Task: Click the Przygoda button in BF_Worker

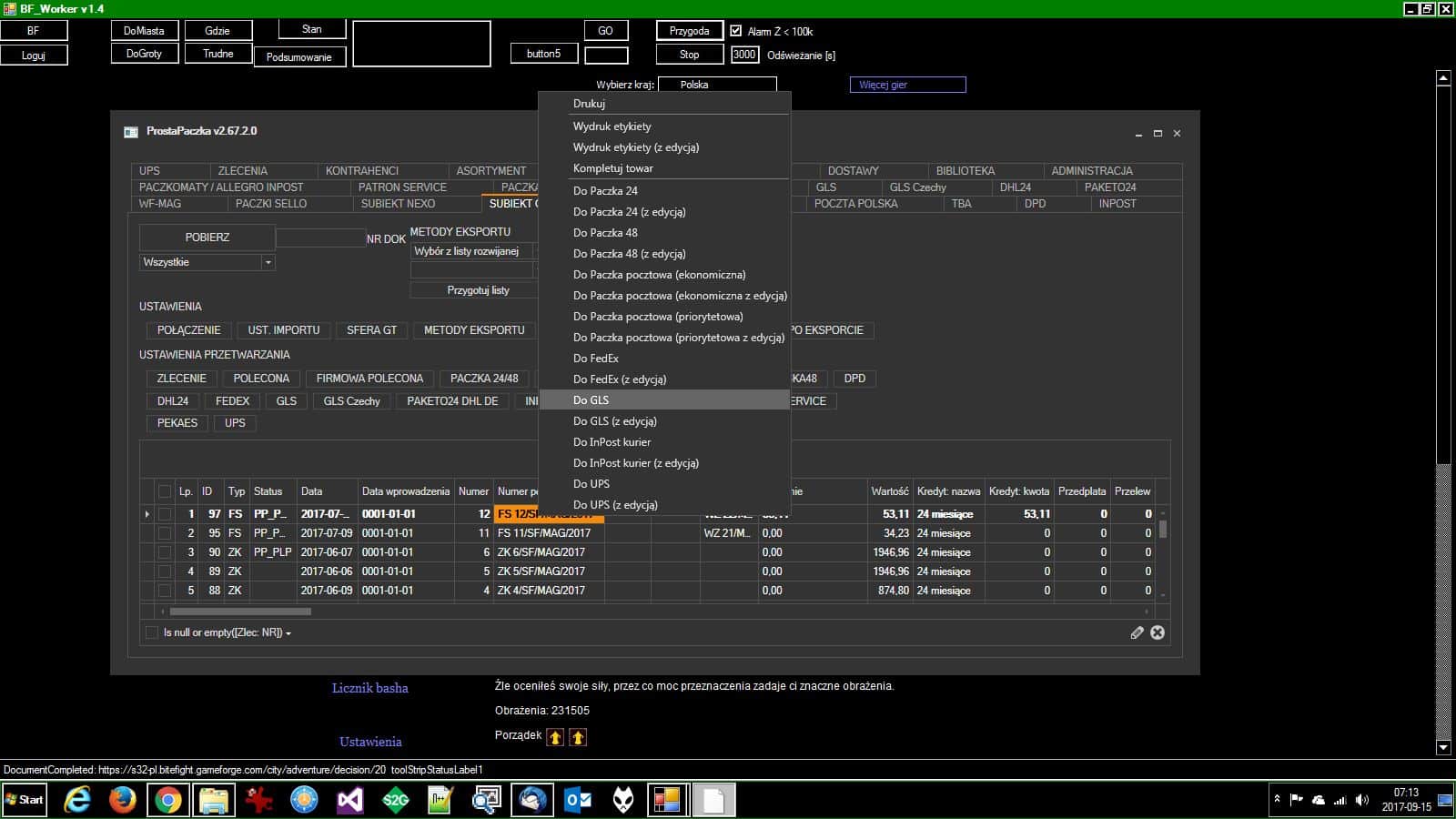Action: (689, 31)
